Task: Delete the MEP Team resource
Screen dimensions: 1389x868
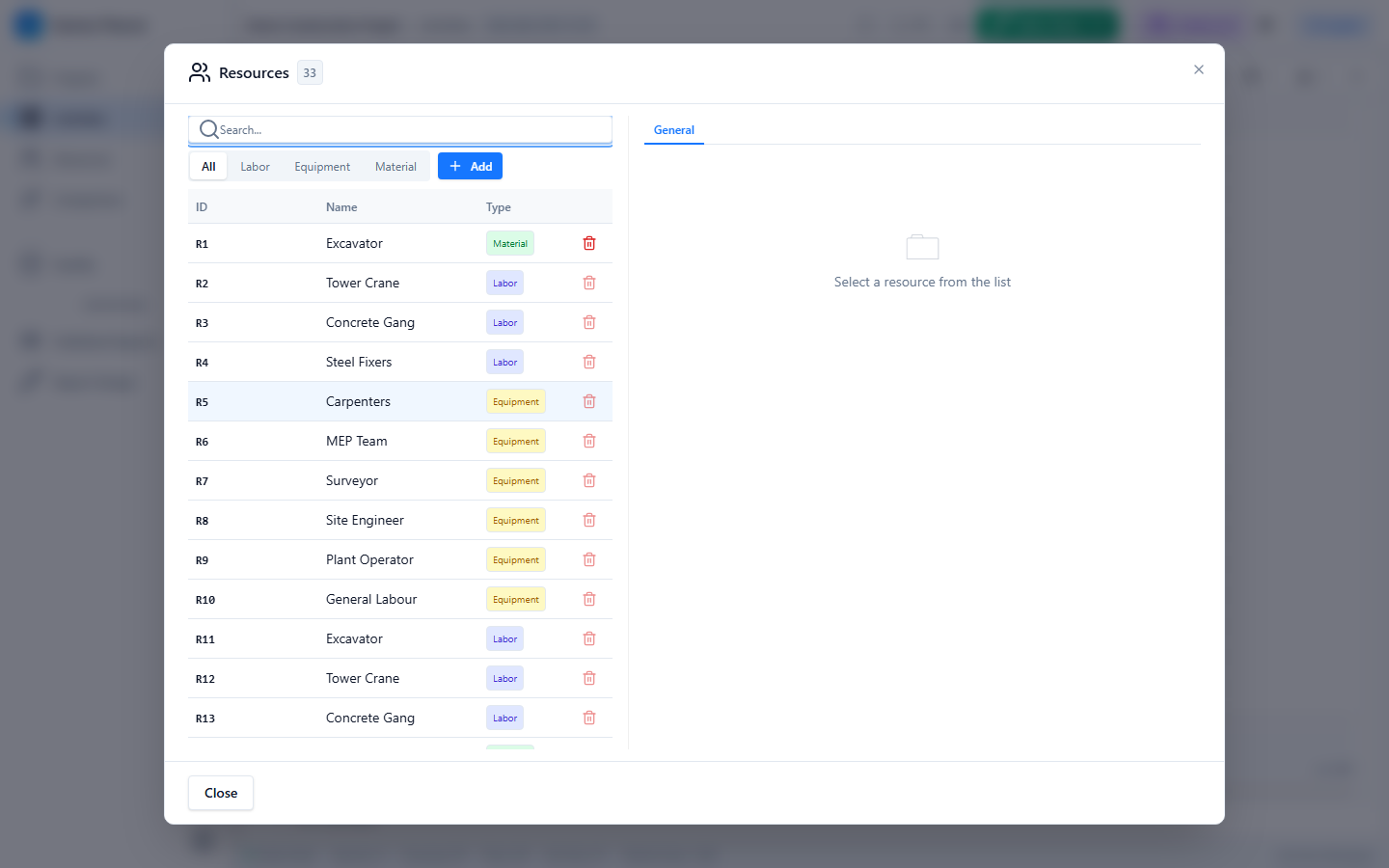Action: [x=589, y=441]
